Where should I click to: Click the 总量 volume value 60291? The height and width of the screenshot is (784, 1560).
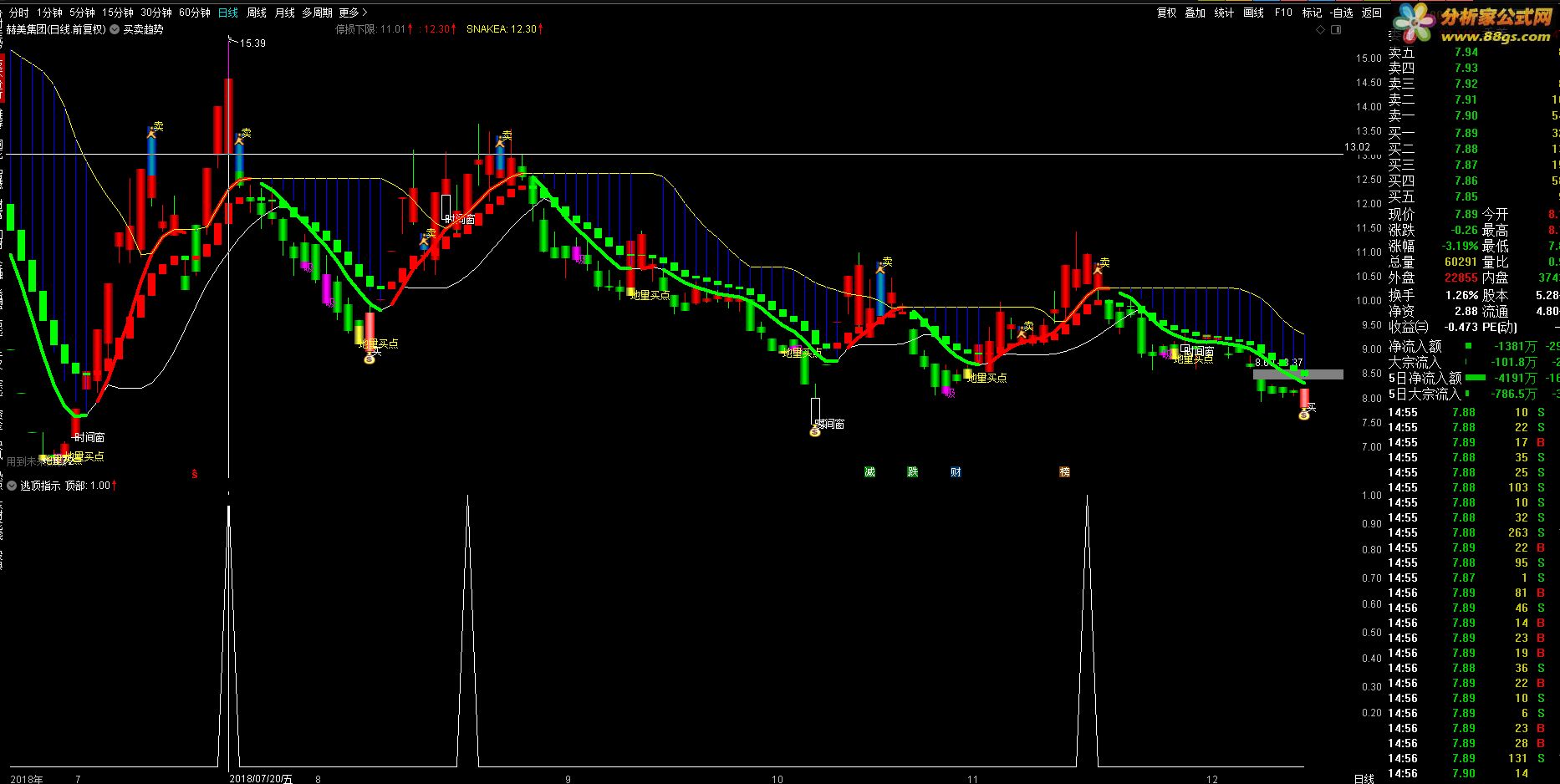point(1461,262)
